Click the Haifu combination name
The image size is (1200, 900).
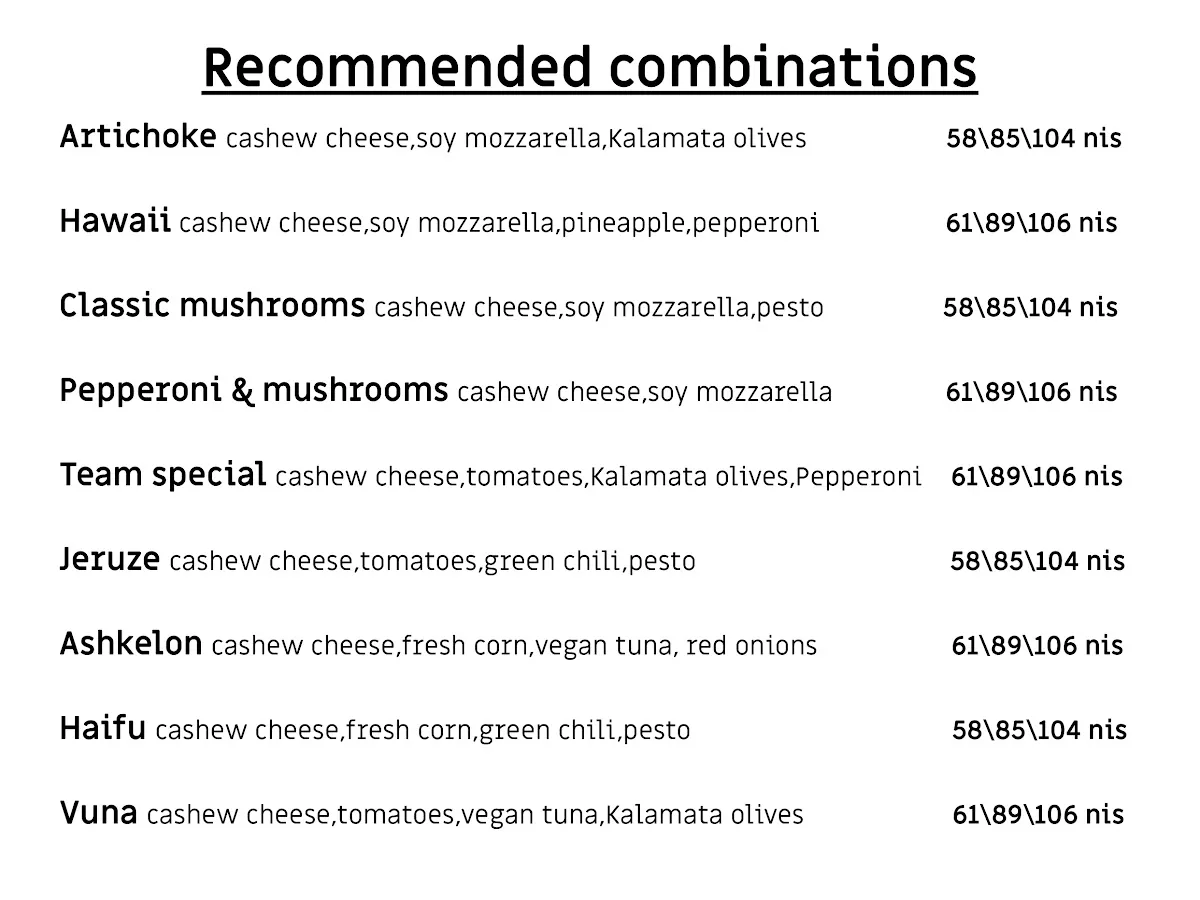tap(103, 728)
